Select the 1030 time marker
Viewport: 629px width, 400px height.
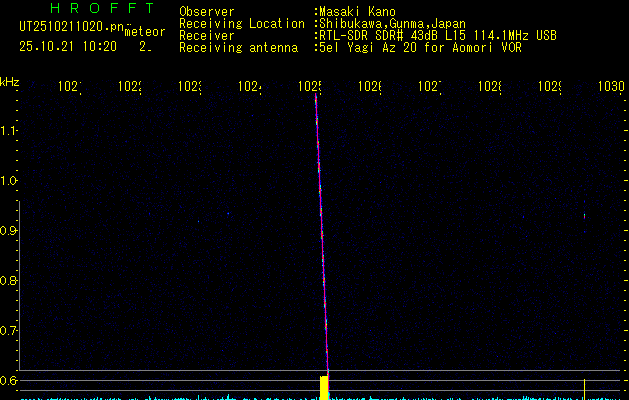[610, 88]
